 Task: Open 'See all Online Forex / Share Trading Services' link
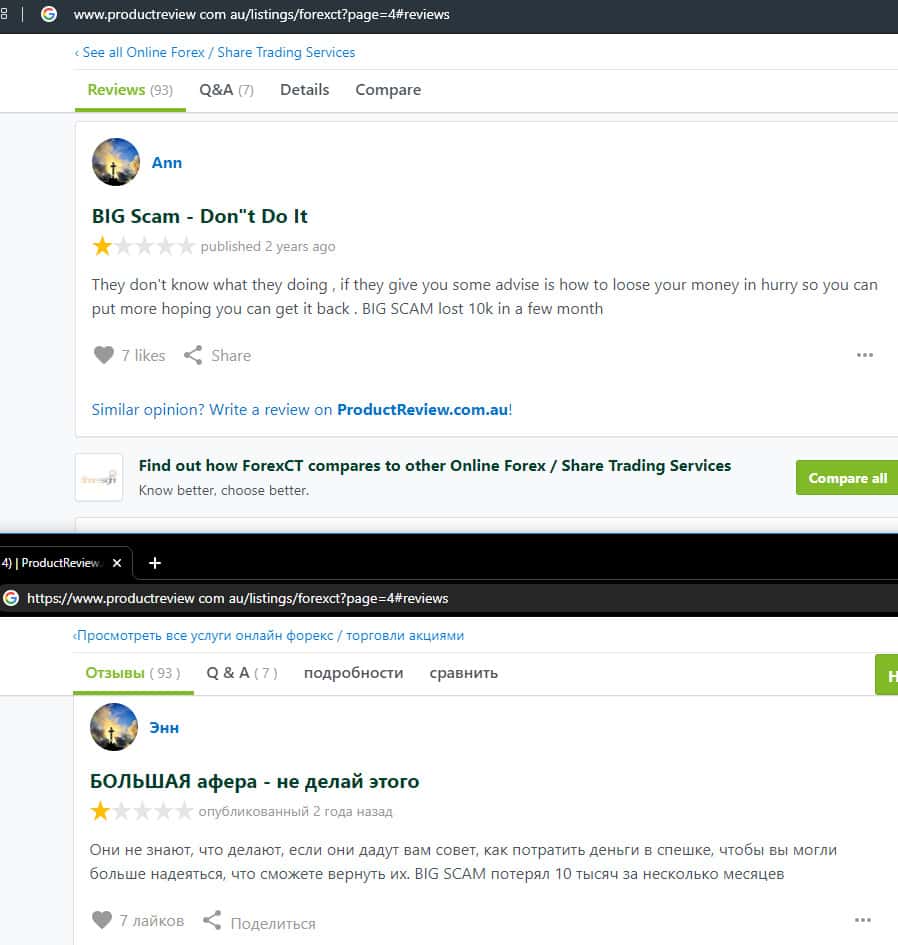215,52
